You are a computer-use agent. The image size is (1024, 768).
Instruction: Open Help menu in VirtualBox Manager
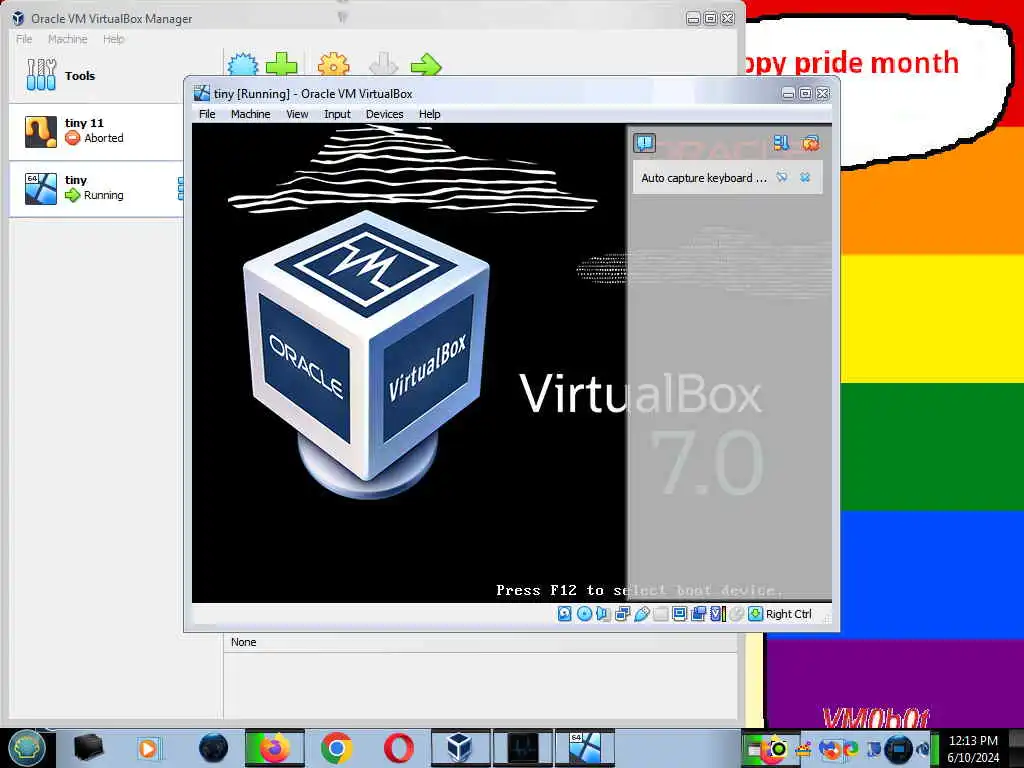[x=113, y=39]
